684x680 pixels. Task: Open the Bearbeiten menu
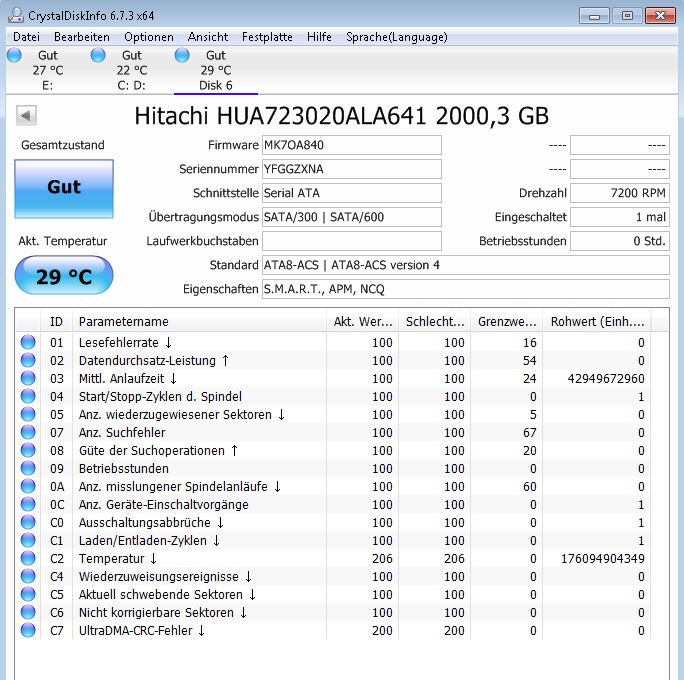click(82, 37)
